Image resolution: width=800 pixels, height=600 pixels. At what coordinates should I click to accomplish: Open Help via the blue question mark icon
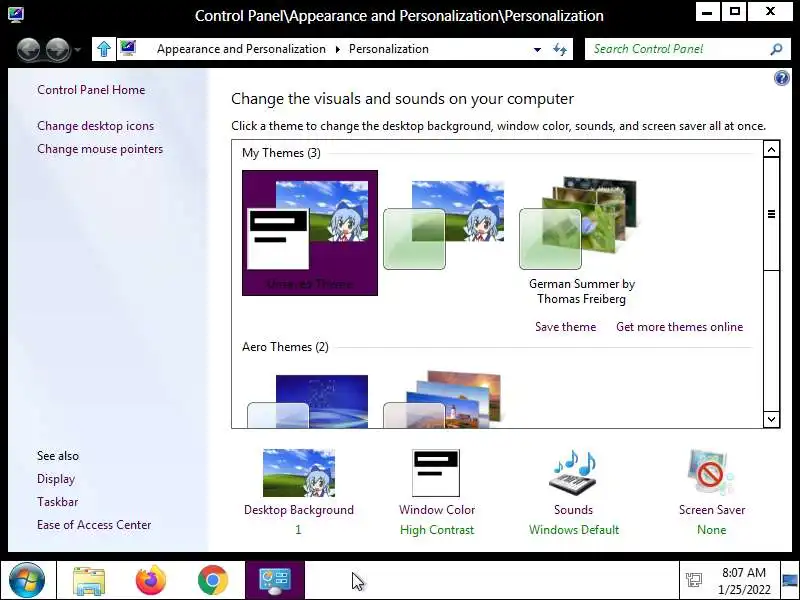(x=782, y=78)
